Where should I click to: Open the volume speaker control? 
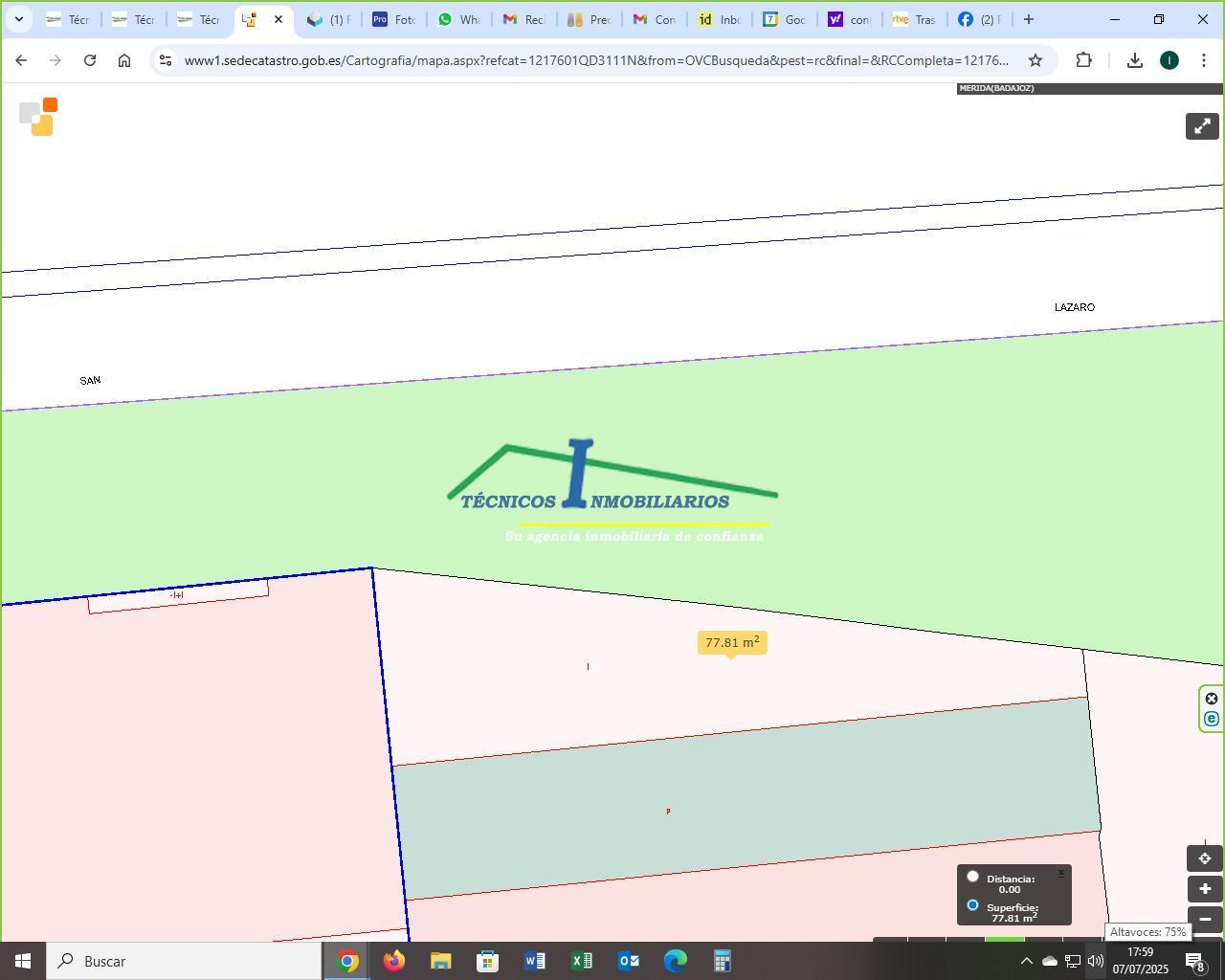[x=1096, y=961]
